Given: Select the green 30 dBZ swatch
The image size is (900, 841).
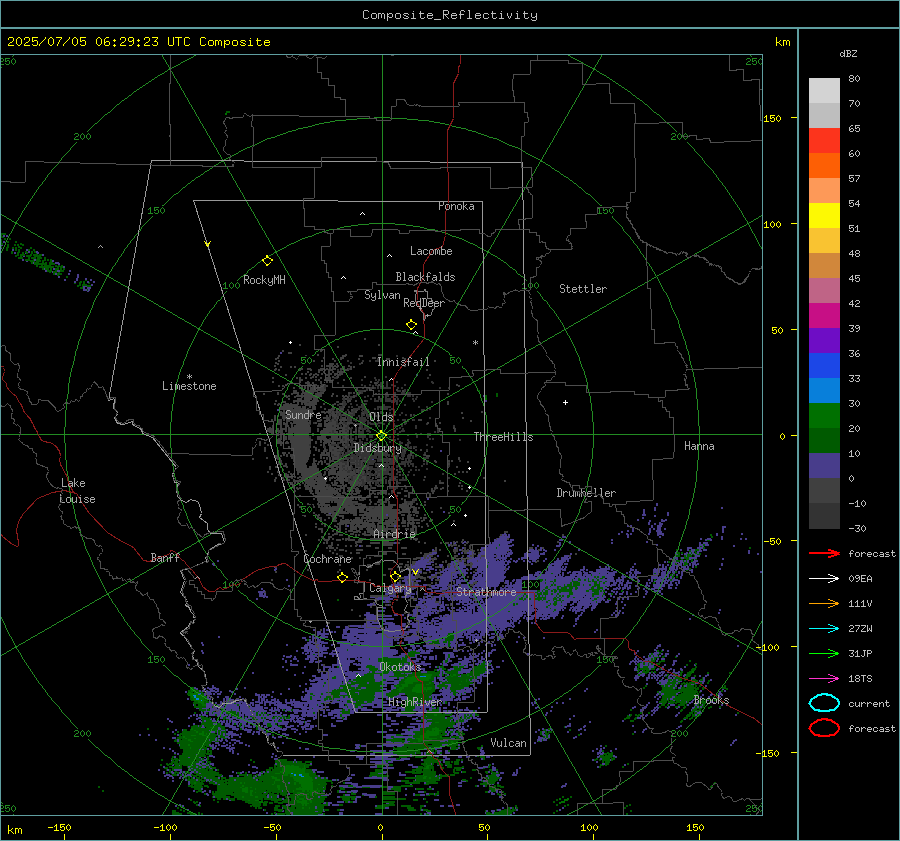Looking at the screenshot, I should [824, 415].
